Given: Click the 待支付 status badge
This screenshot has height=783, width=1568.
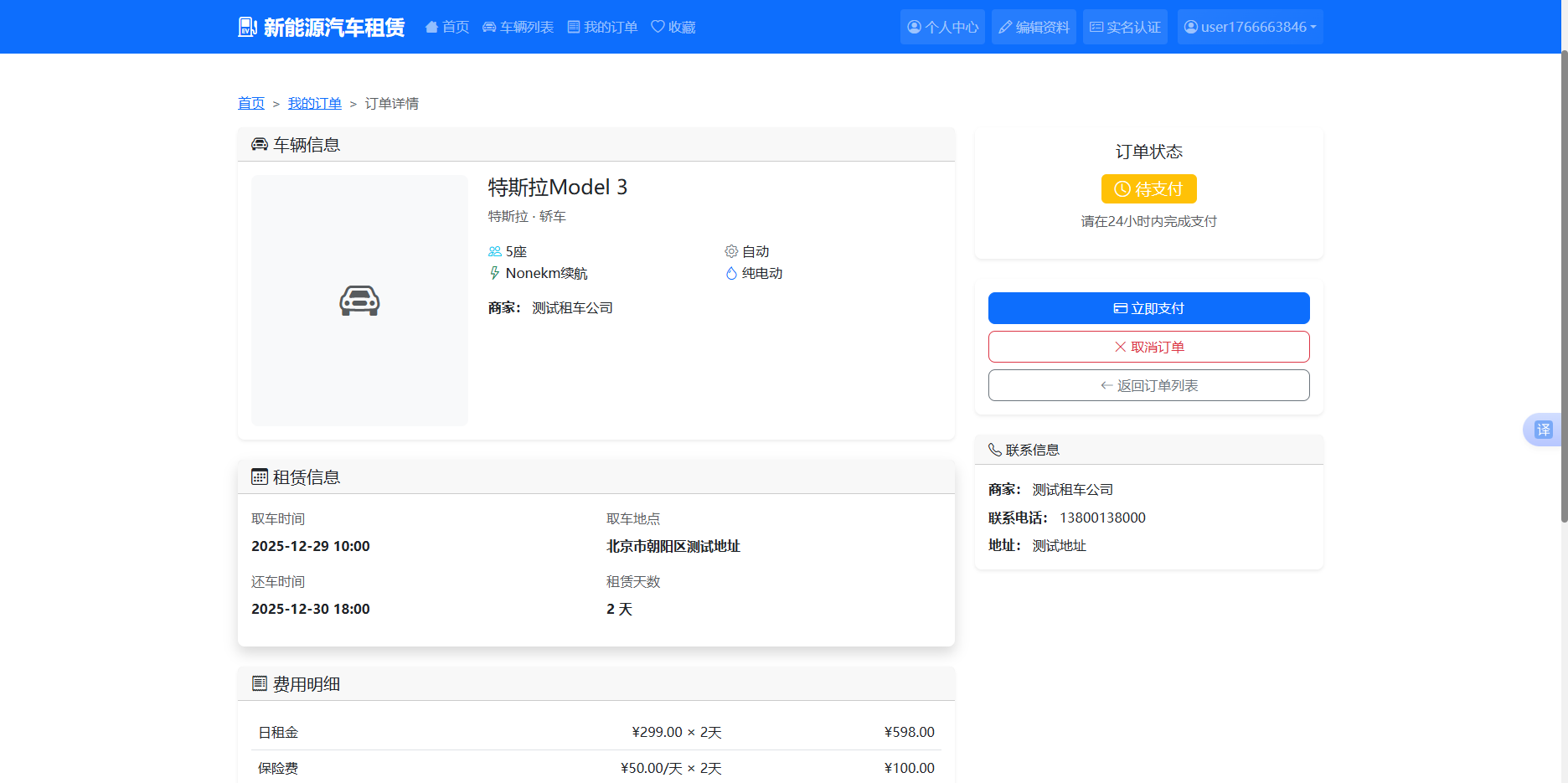Looking at the screenshot, I should point(1148,189).
